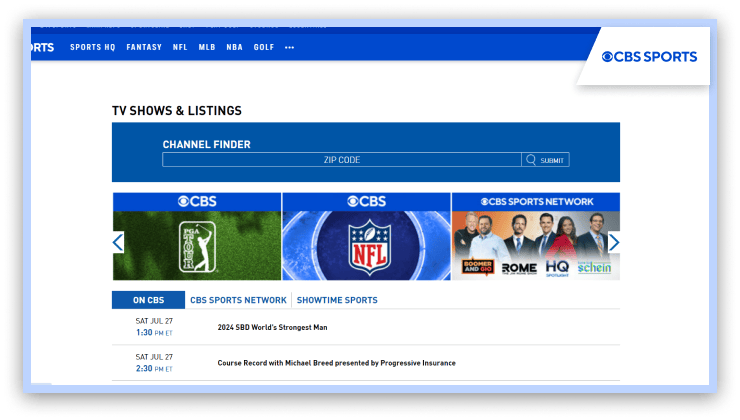This screenshot has height=420, width=740.
Task: Click the 2:30 PM ET time
Action: [154, 369]
